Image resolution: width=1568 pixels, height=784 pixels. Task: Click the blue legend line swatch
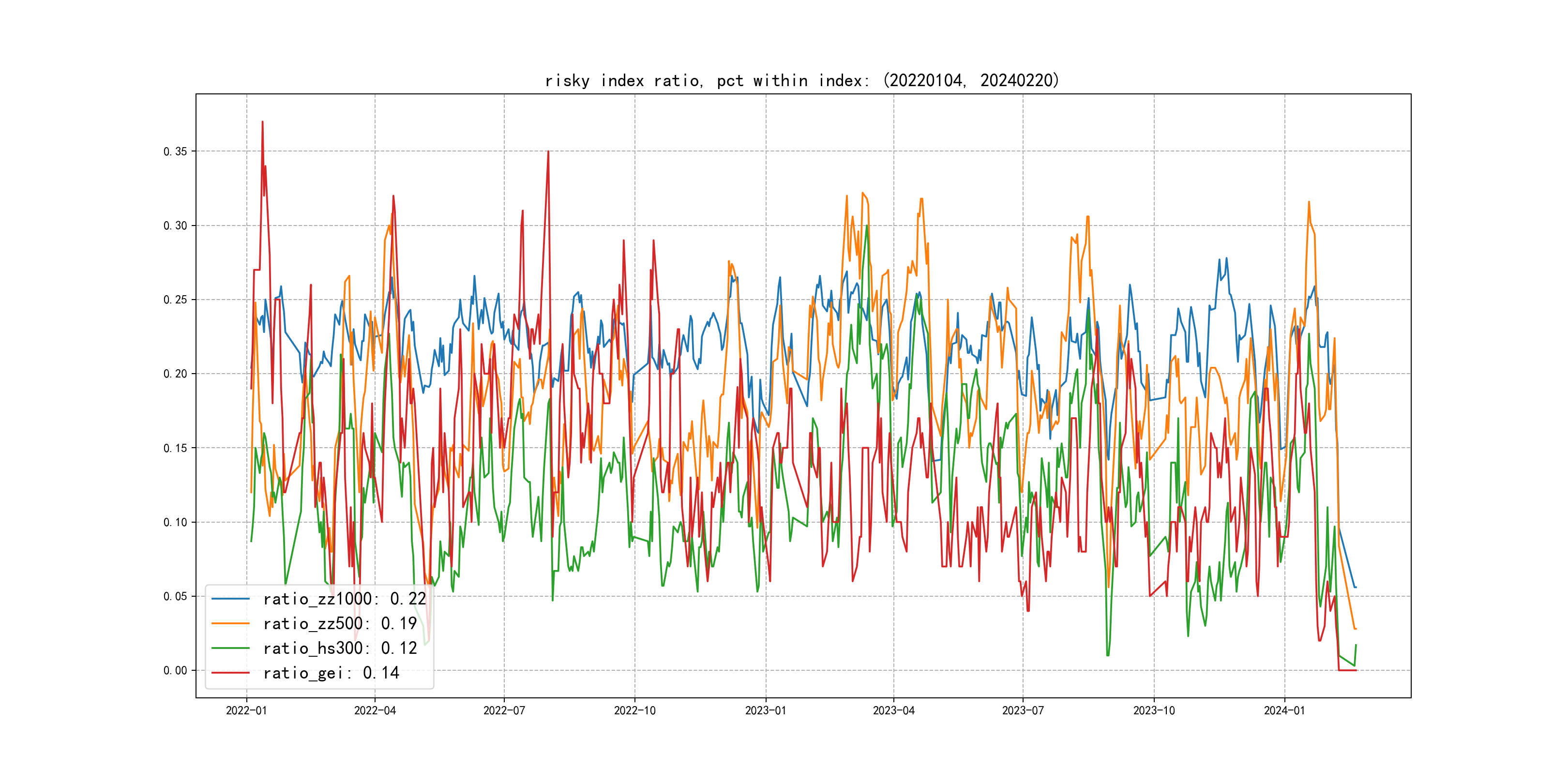(x=230, y=599)
